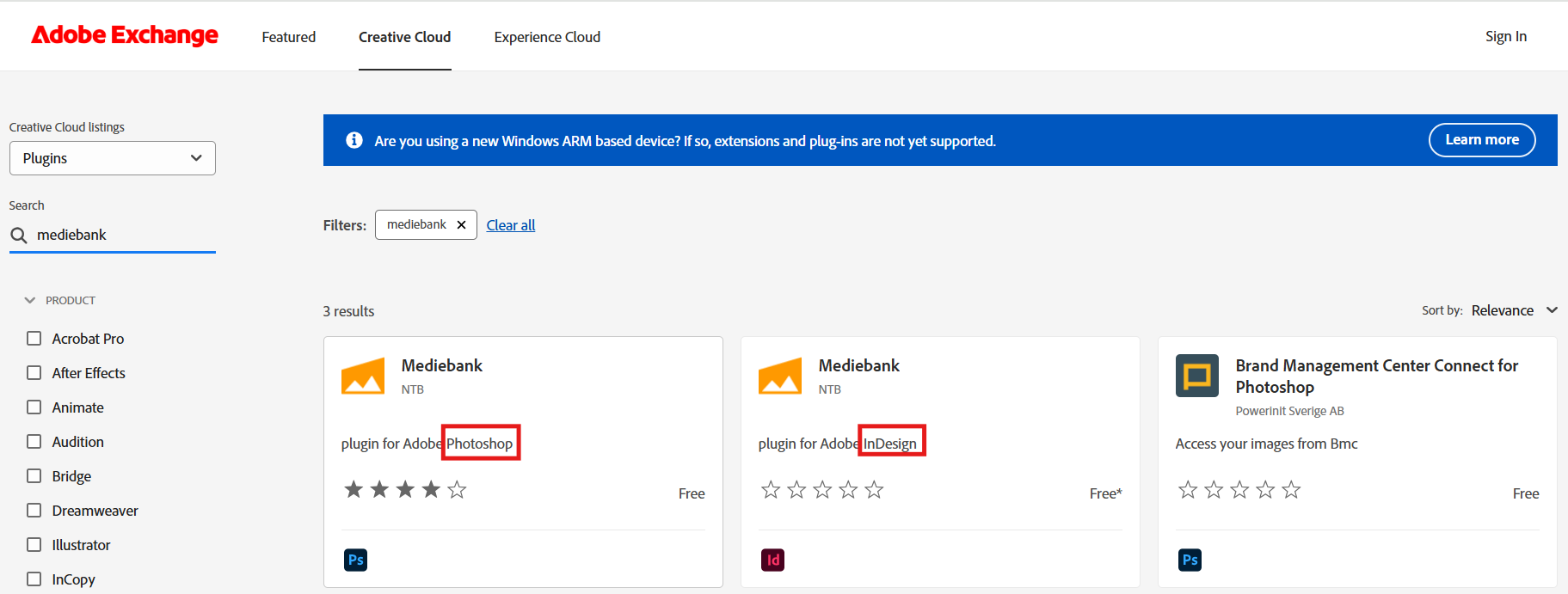The width and height of the screenshot is (1568, 594).
Task: Check the After Effects checkbox
Action: click(34, 373)
